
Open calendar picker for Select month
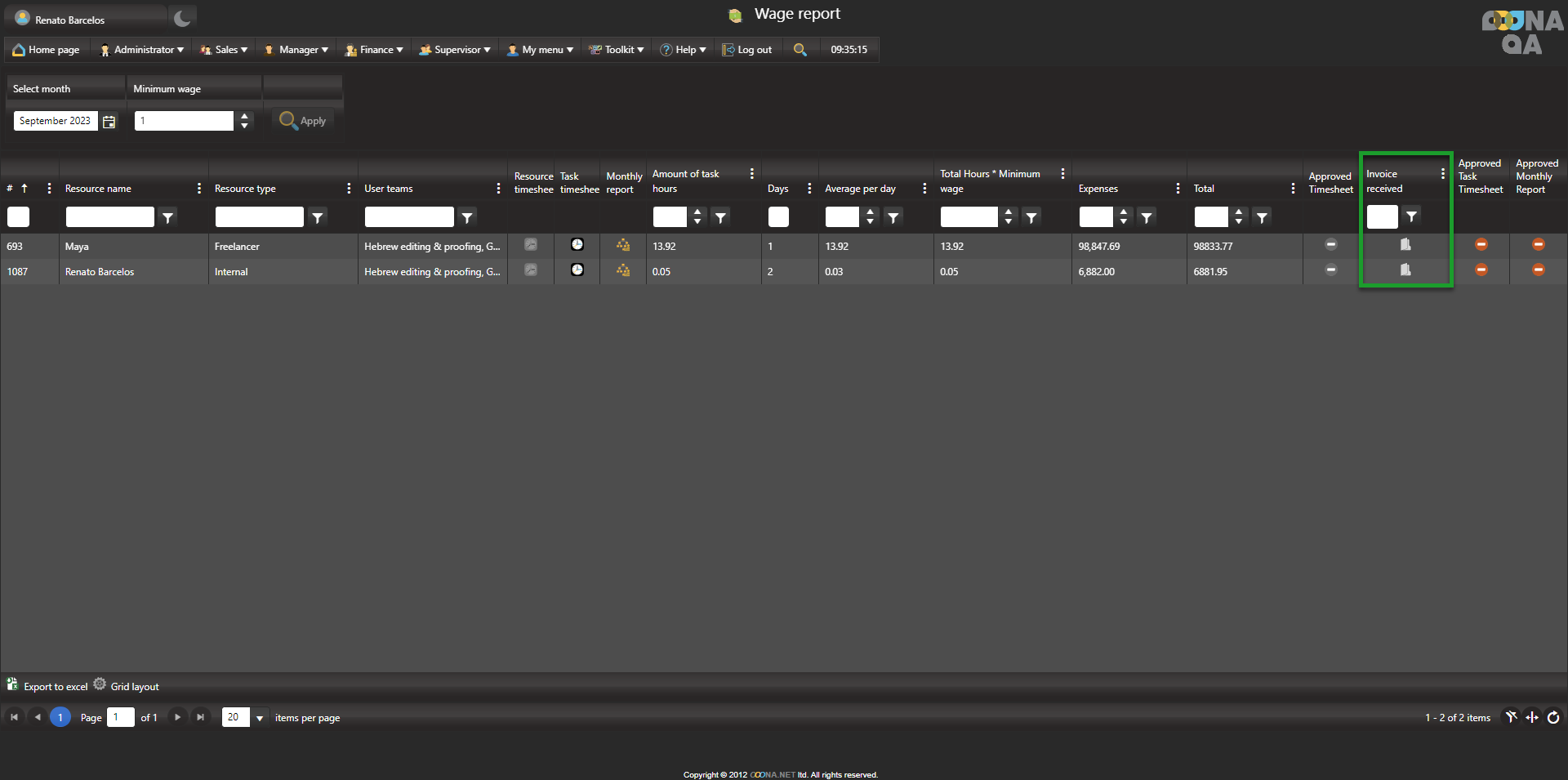pos(109,122)
